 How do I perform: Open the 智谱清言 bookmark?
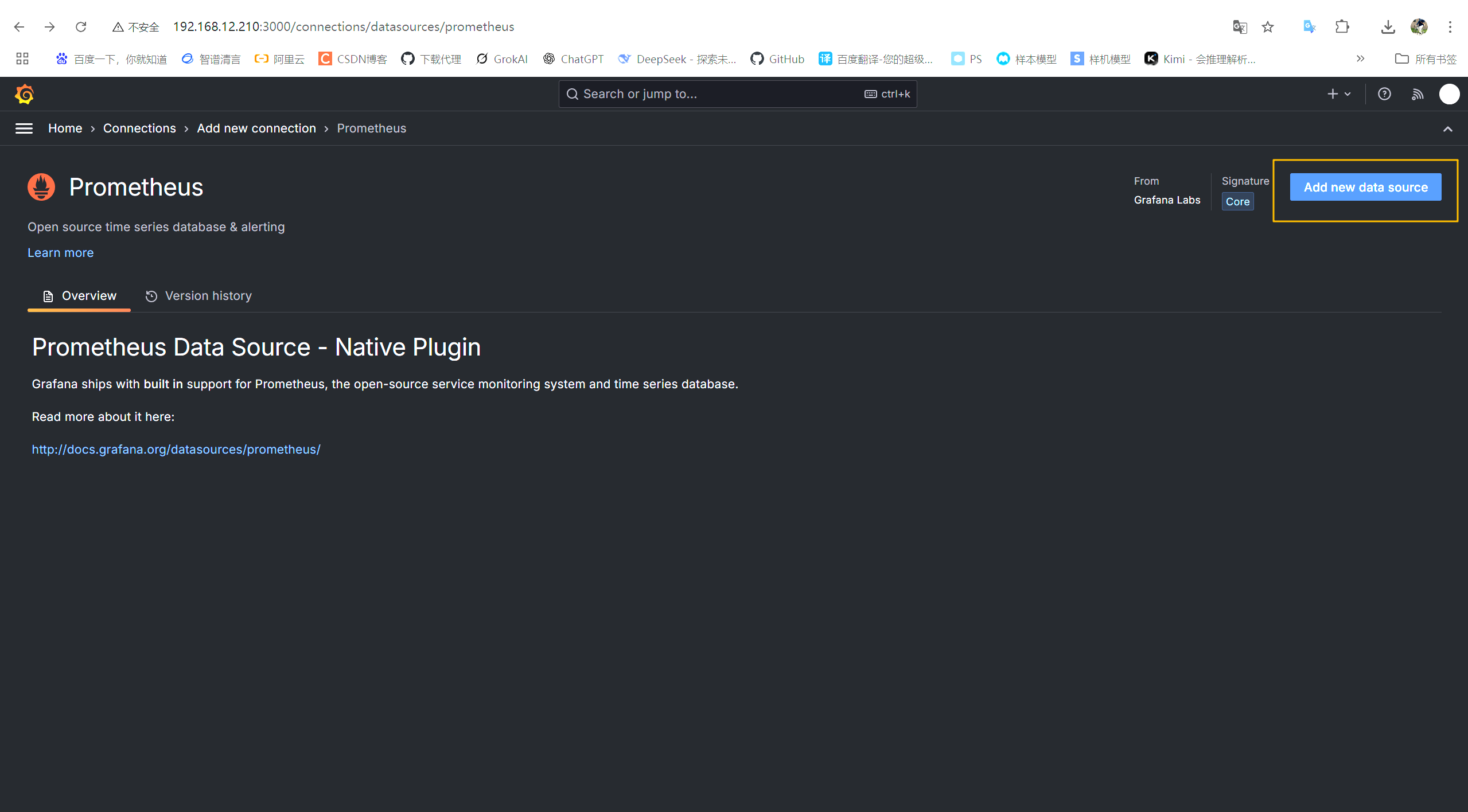coord(211,59)
